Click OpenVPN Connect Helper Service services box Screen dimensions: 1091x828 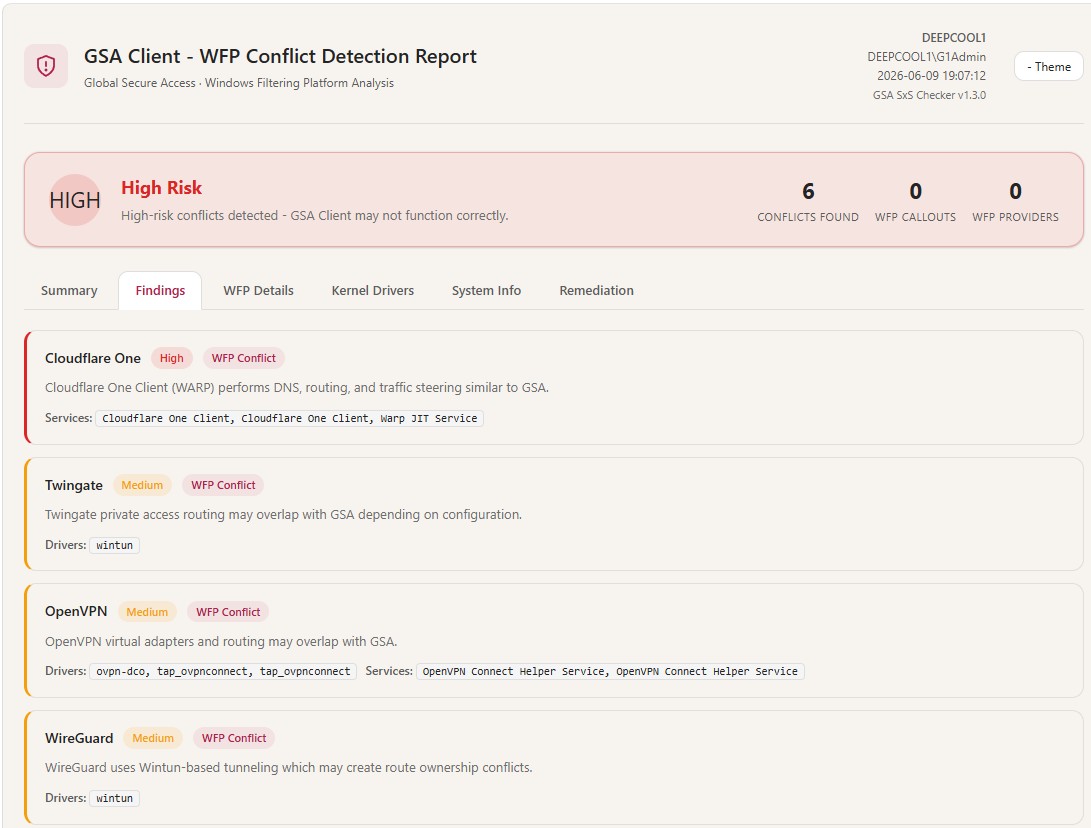(610, 671)
